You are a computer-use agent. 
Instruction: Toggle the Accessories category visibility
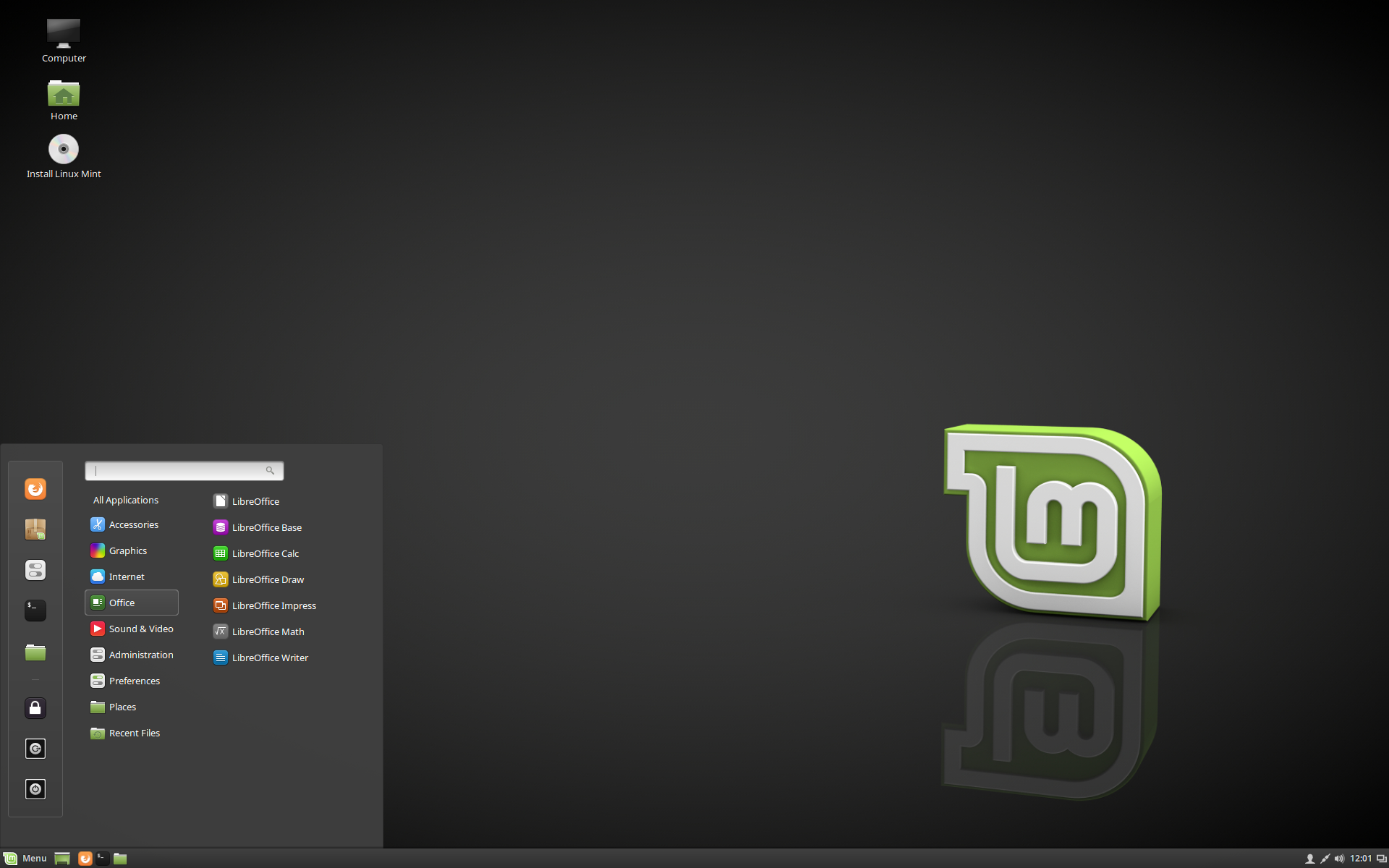(133, 523)
